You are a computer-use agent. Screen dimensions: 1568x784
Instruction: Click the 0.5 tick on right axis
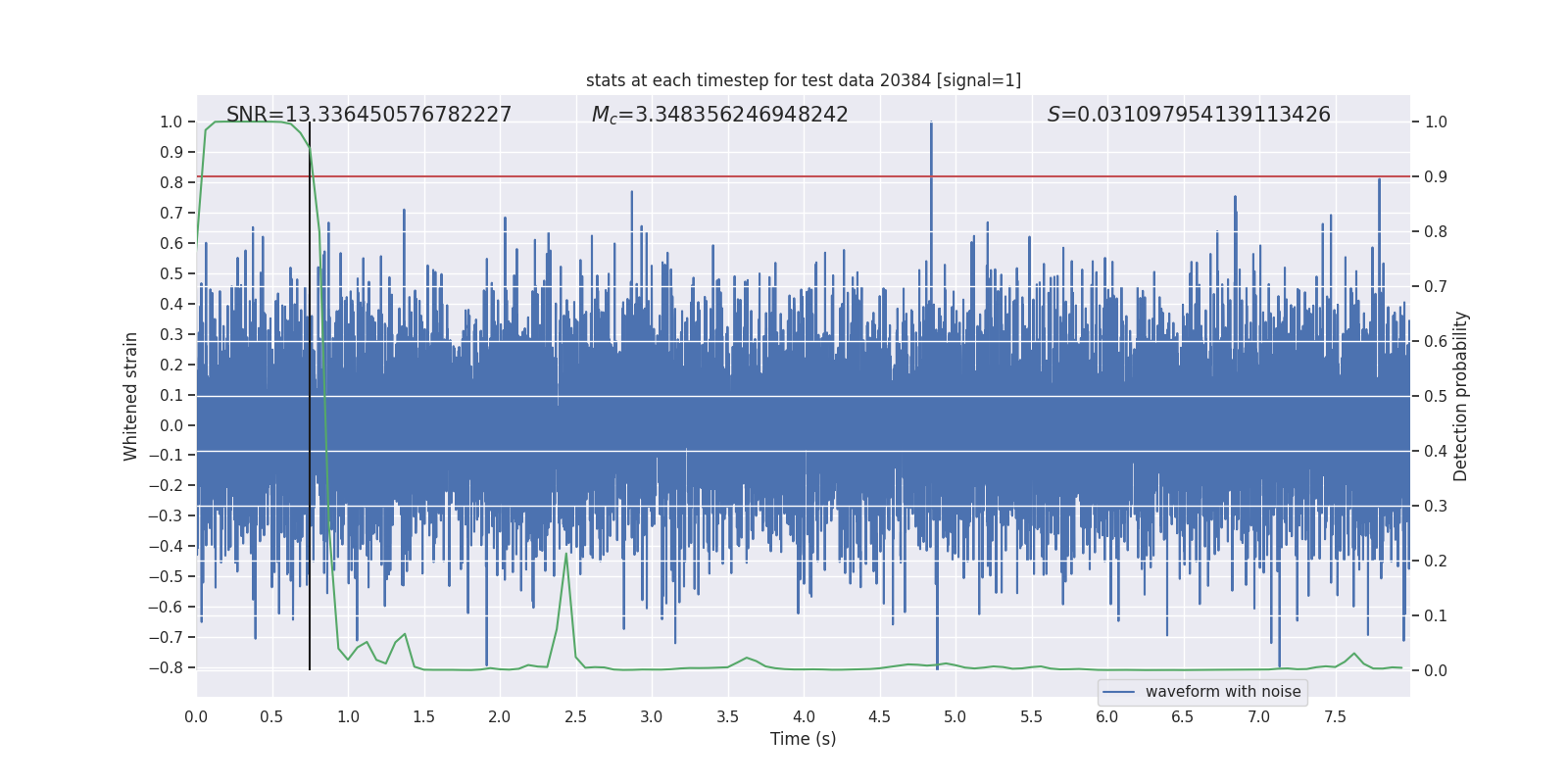coord(1436,397)
